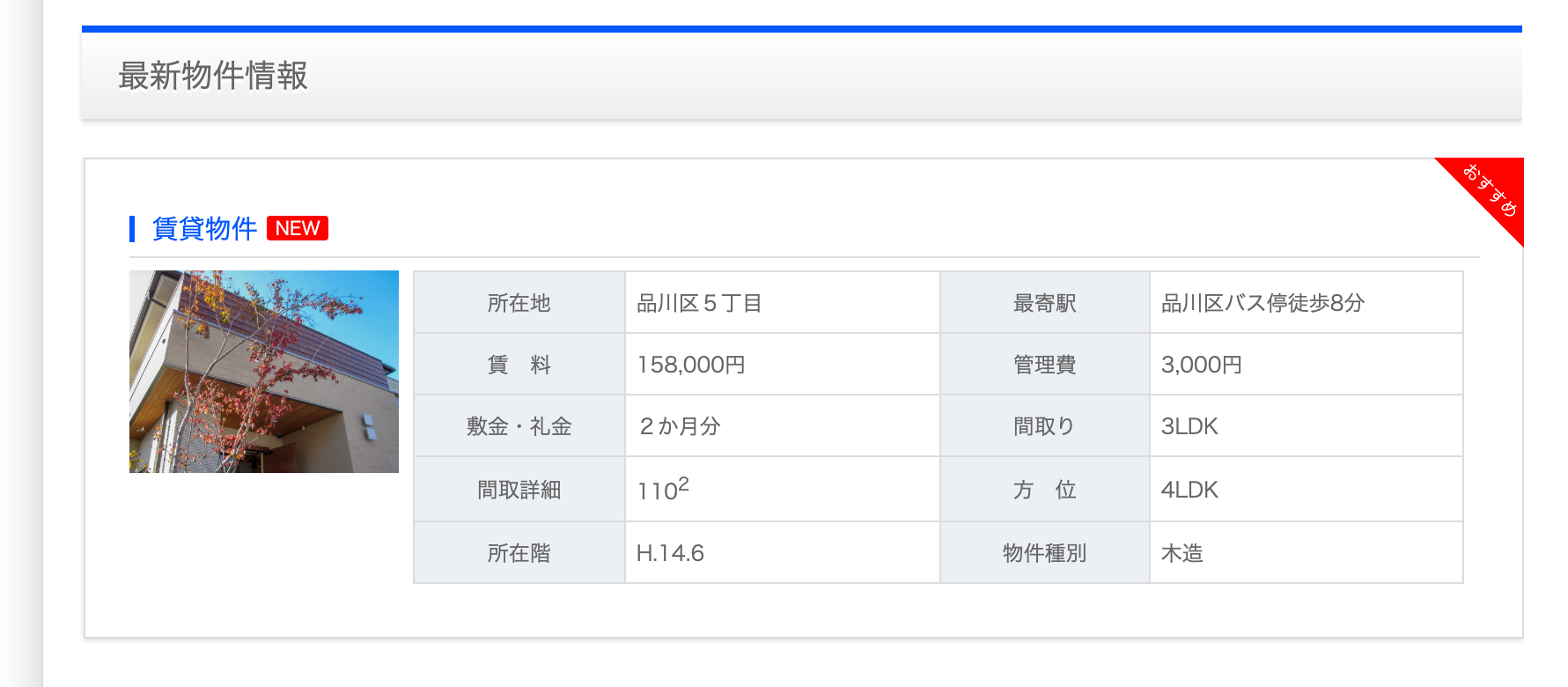This screenshot has width=1568, height=687.
Task: Click the red NEW badge
Action: (x=298, y=228)
